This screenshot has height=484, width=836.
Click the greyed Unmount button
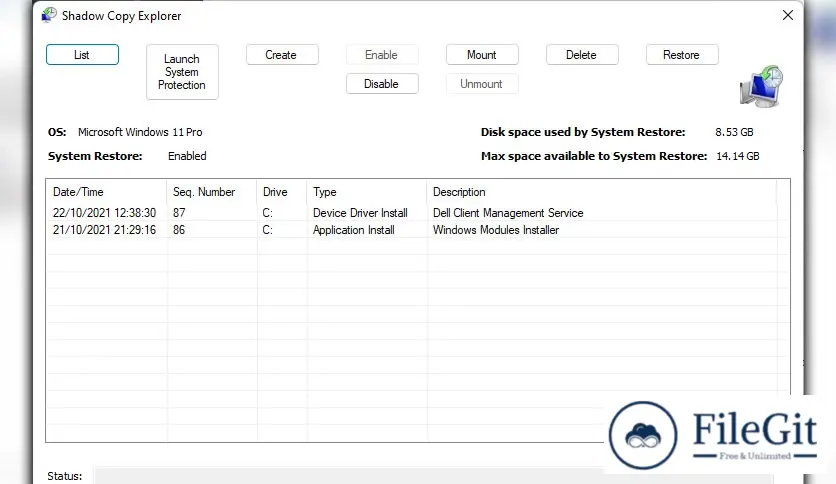(482, 84)
